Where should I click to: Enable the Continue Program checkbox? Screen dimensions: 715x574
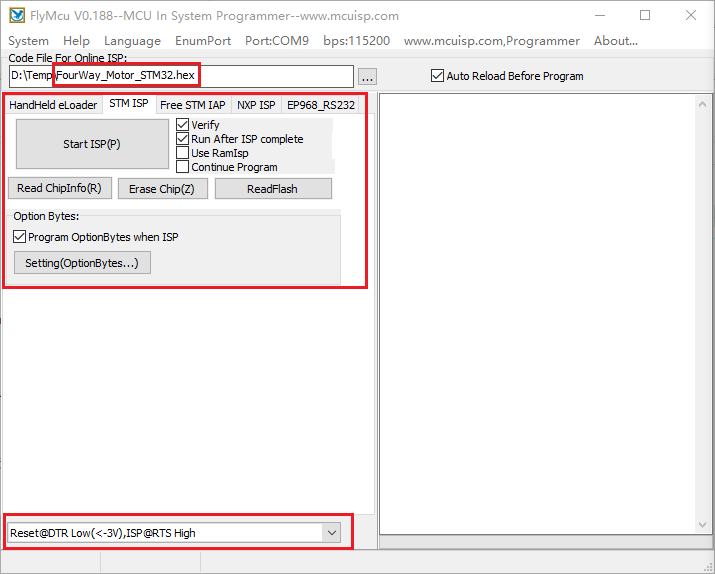[182, 167]
